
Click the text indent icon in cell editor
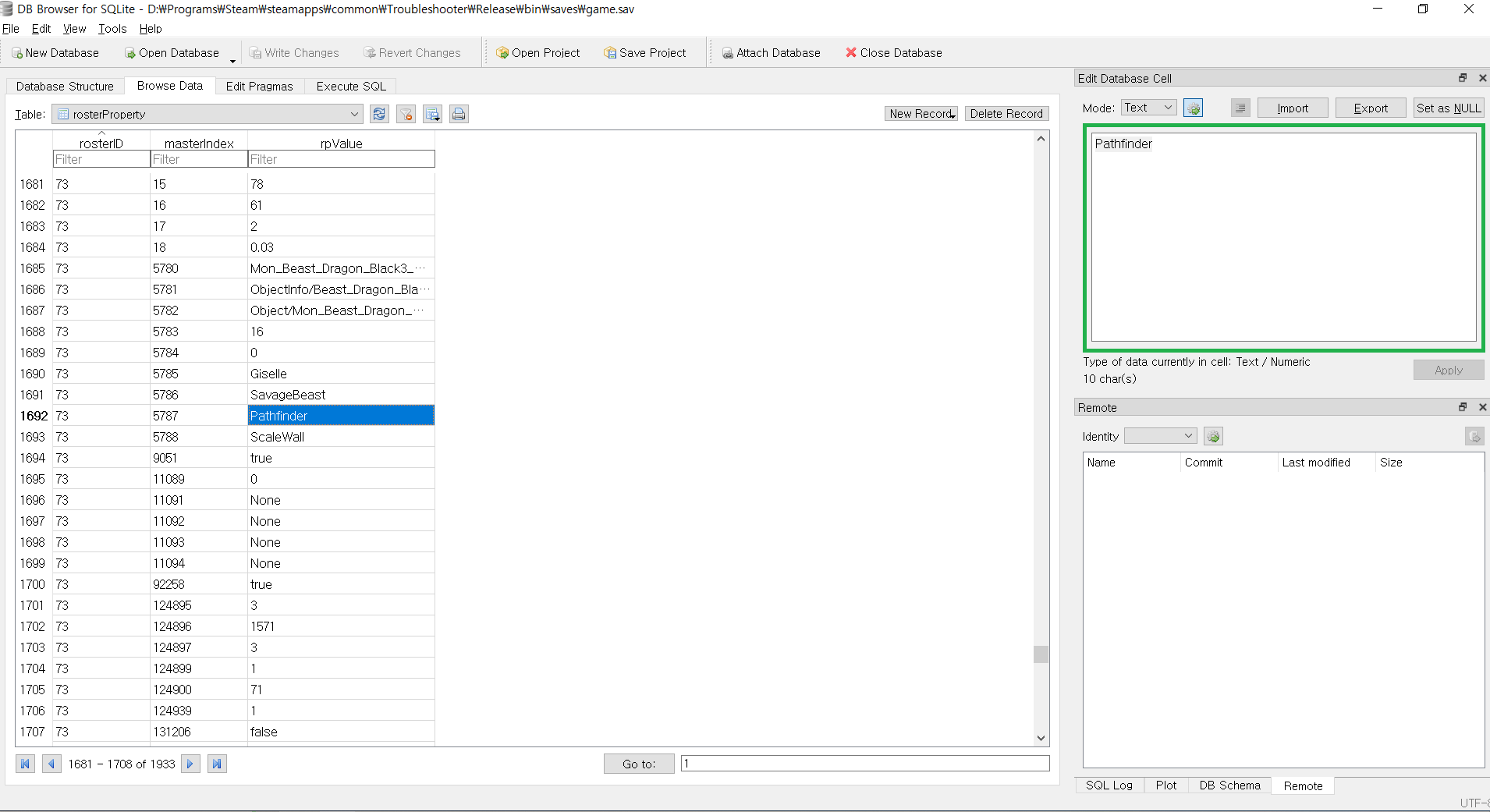point(1241,108)
